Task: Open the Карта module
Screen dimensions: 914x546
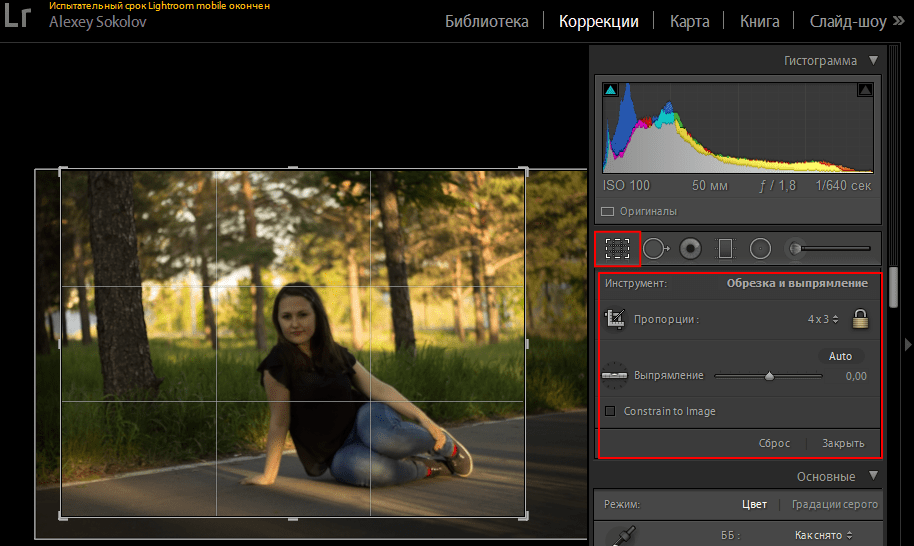Action: tap(690, 21)
